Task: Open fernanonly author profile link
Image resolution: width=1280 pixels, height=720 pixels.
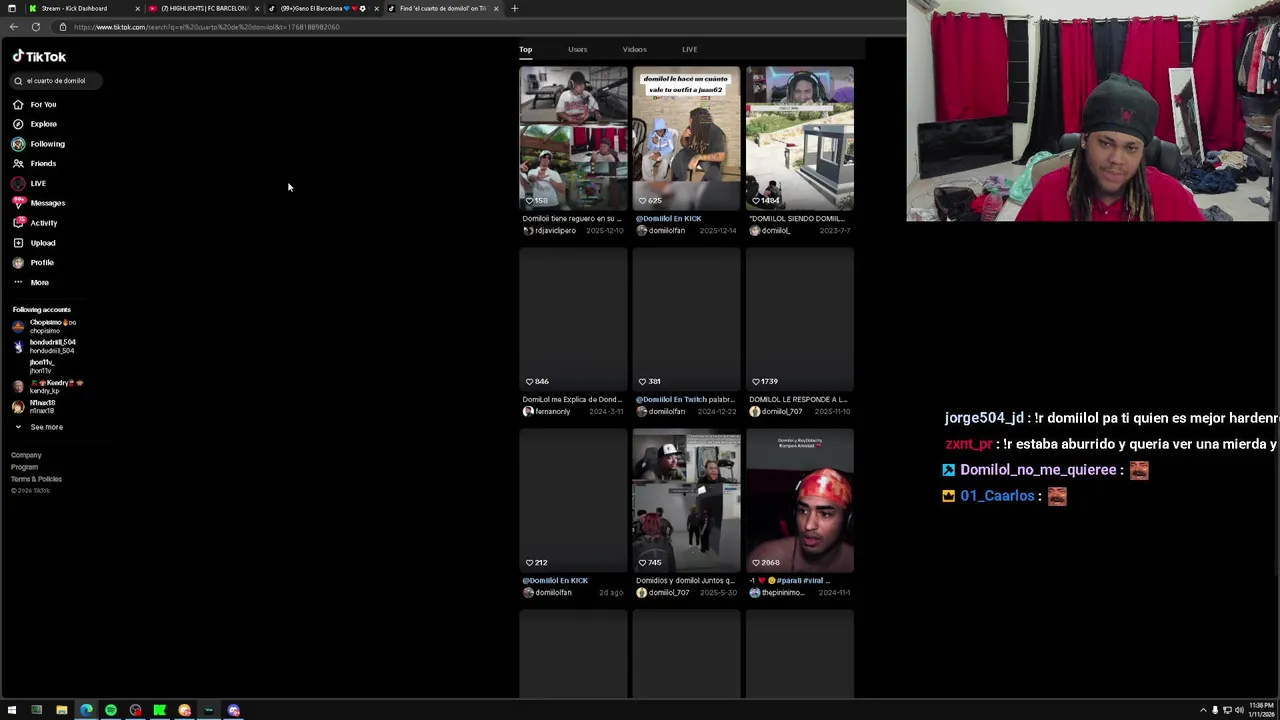Action: tap(546, 412)
